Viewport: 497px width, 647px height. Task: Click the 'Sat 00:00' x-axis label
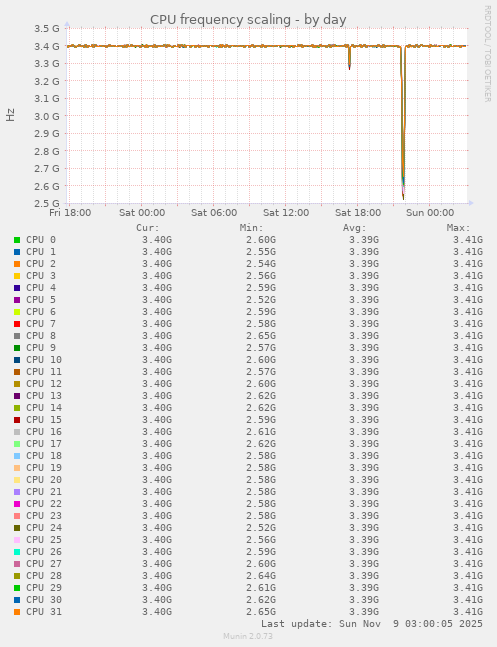[142, 213]
